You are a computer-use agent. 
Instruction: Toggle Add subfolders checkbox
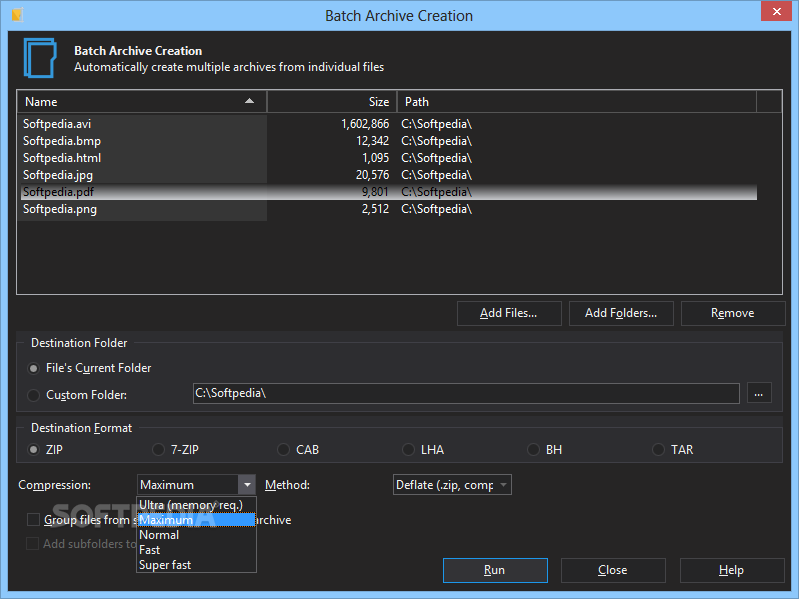pyautogui.click(x=33, y=543)
